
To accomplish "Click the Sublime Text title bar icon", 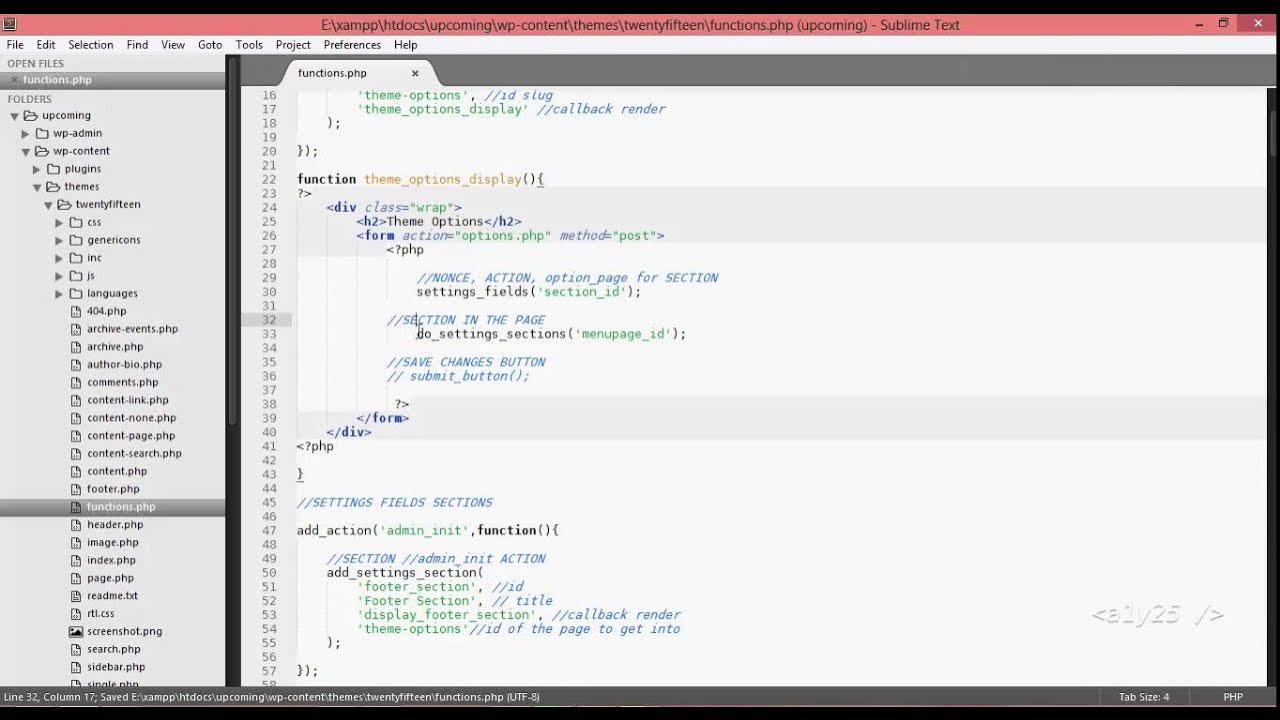I will [x=10, y=24].
